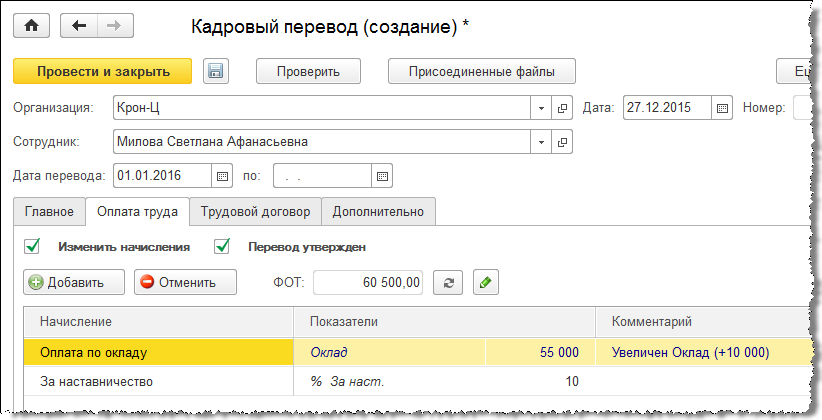Save the document with the floppy disk icon
Viewport: 822px width, 420px height.
click(x=216, y=71)
